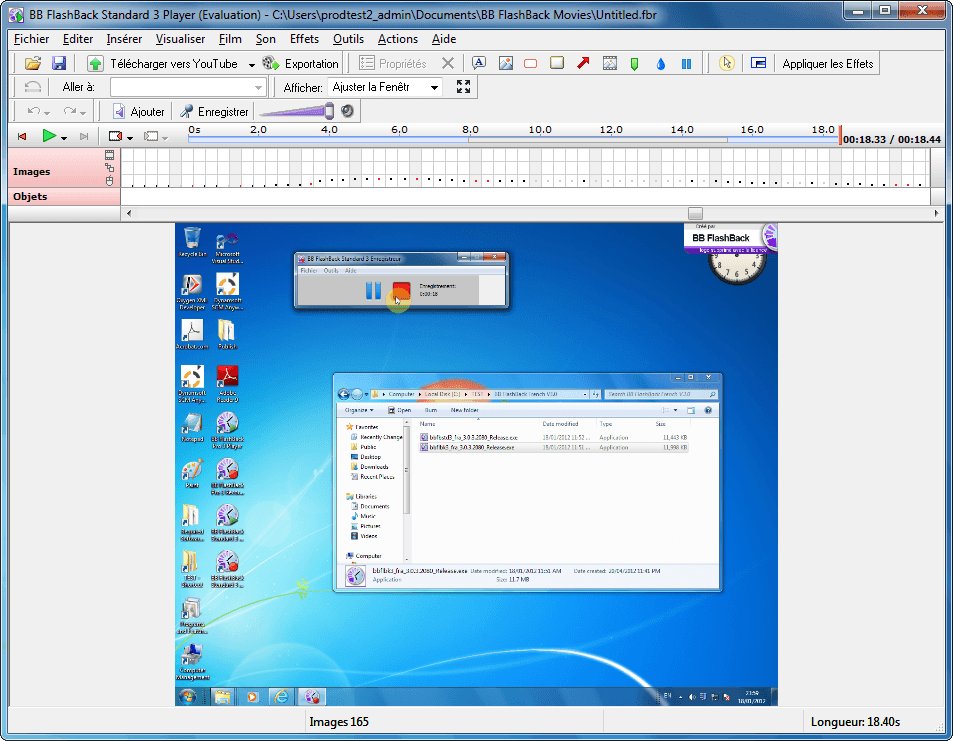Click the Ajouter sound file icon
The width and height of the screenshot is (953, 741).
click(x=119, y=111)
